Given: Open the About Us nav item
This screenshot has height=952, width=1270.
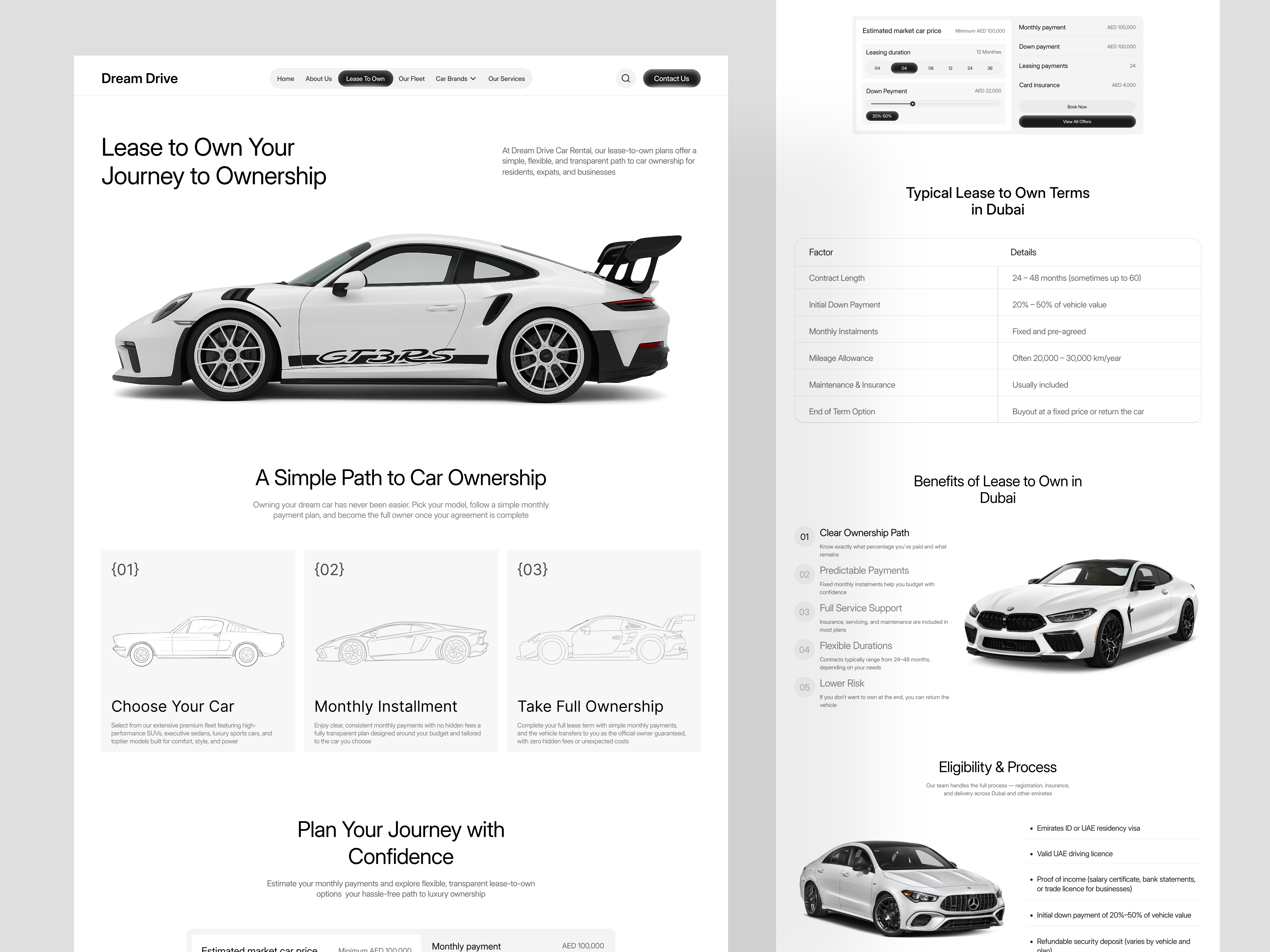Looking at the screenshot, I should click(x=319, y=79).
